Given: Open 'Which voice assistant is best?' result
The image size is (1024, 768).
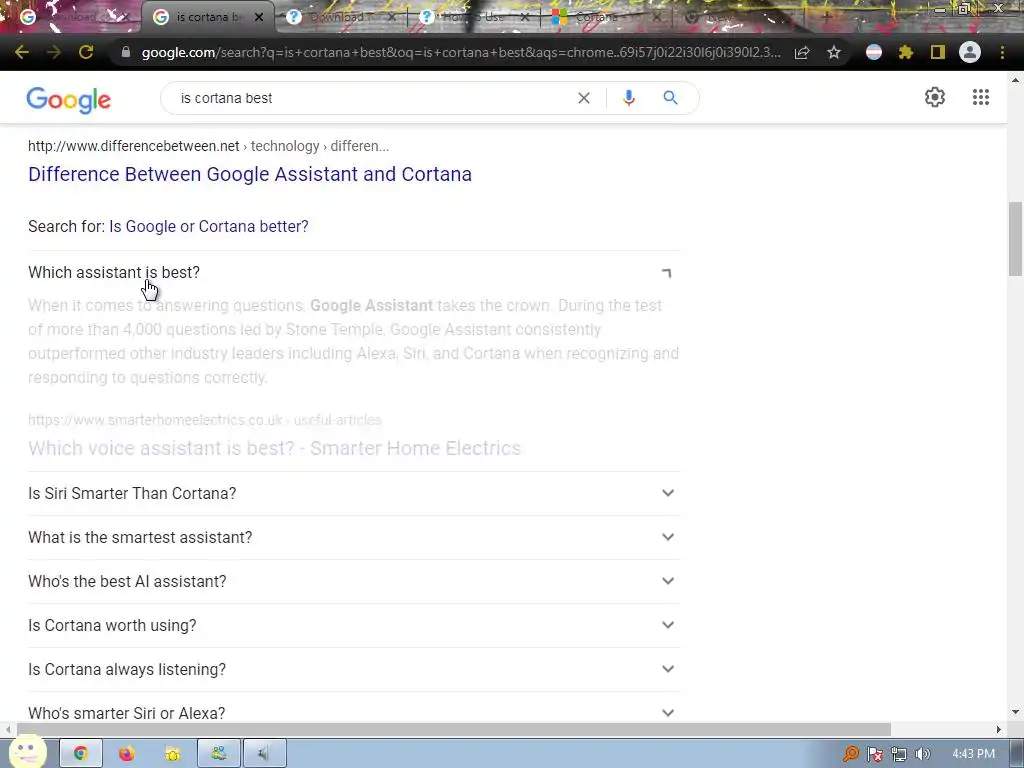Looking at the screenshot, I should [274, 448].
